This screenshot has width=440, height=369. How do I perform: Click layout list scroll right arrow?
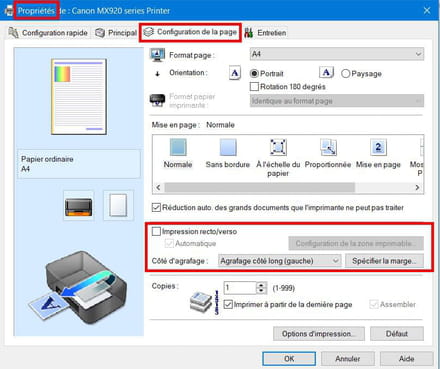tap(417, 187)
